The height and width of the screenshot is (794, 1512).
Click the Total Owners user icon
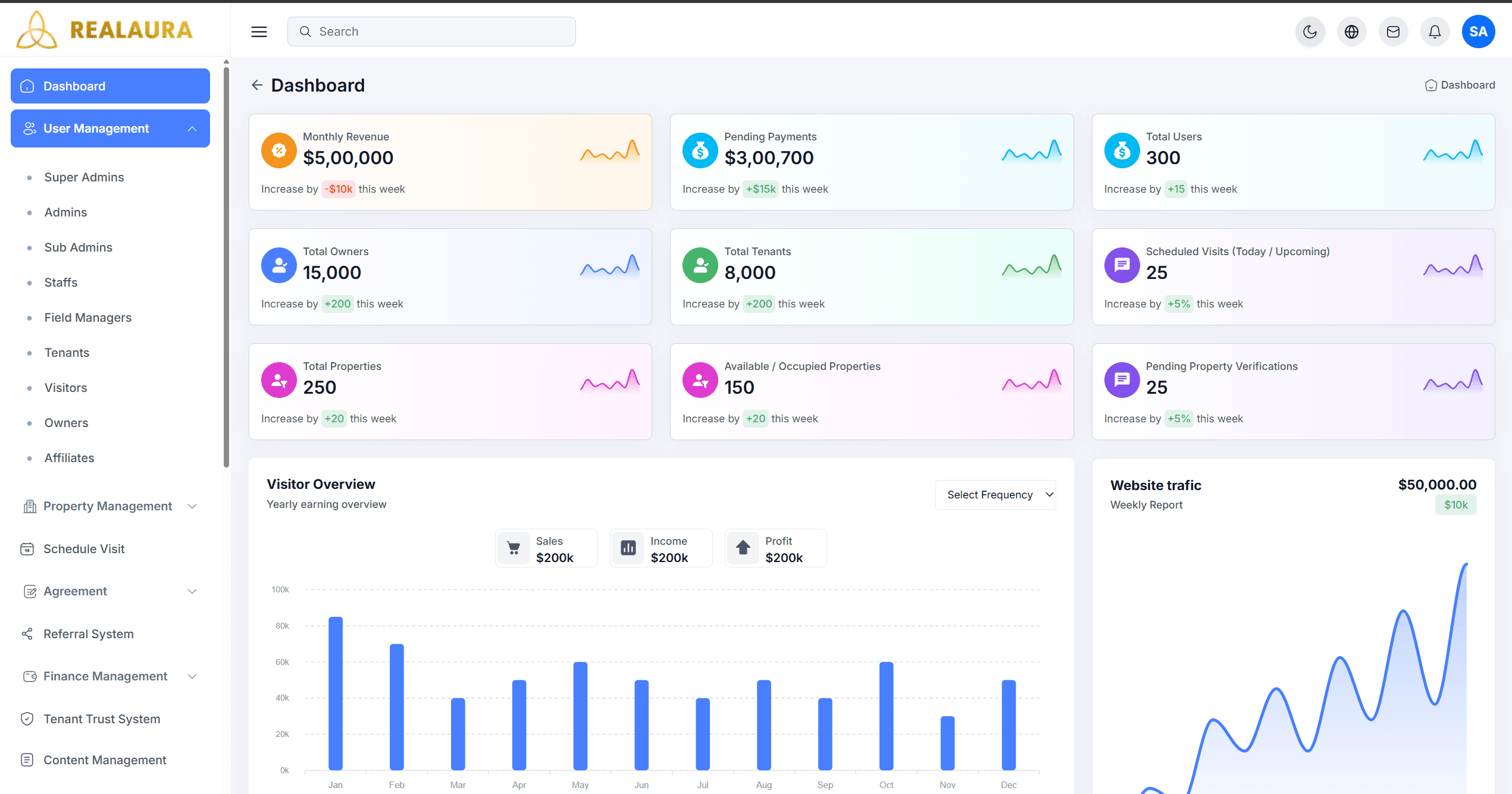point(278,265)
